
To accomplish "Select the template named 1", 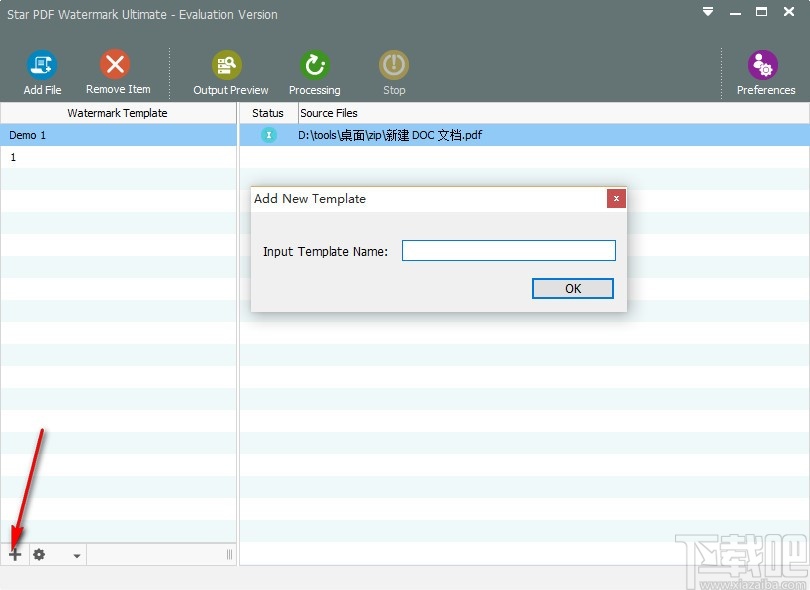I will pos(118,157).
